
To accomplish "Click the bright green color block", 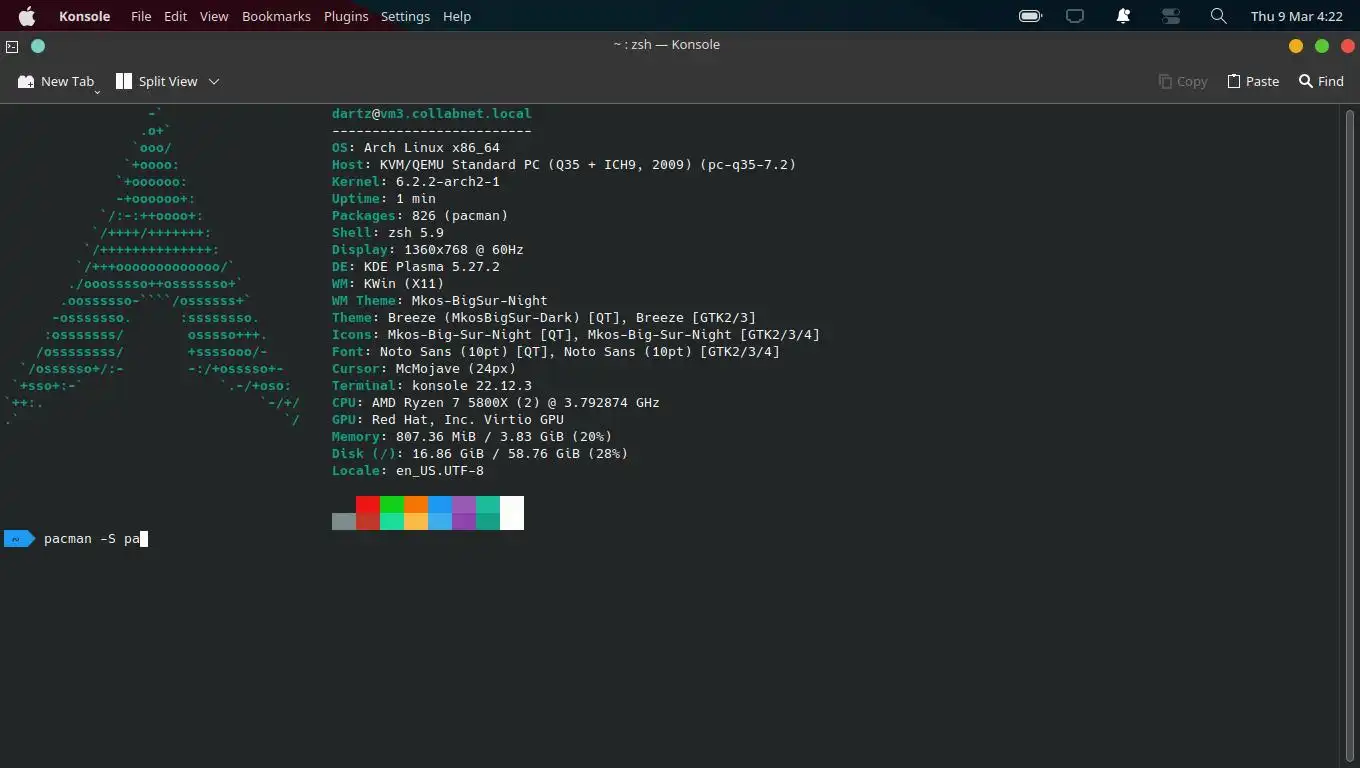I will pyautogui.click(x=392, y=504).
